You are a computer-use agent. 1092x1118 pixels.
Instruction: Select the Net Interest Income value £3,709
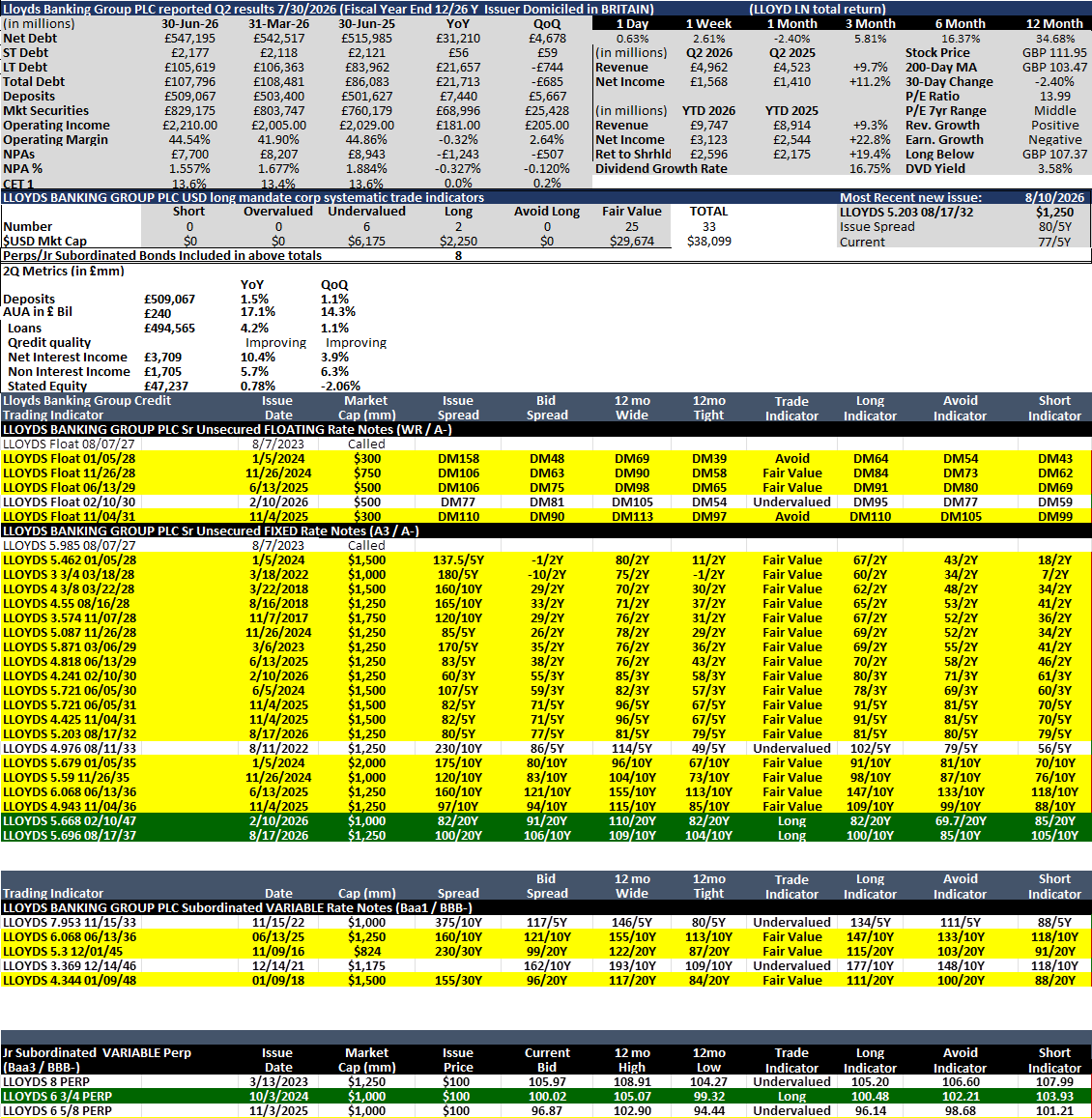coord(162,358)
